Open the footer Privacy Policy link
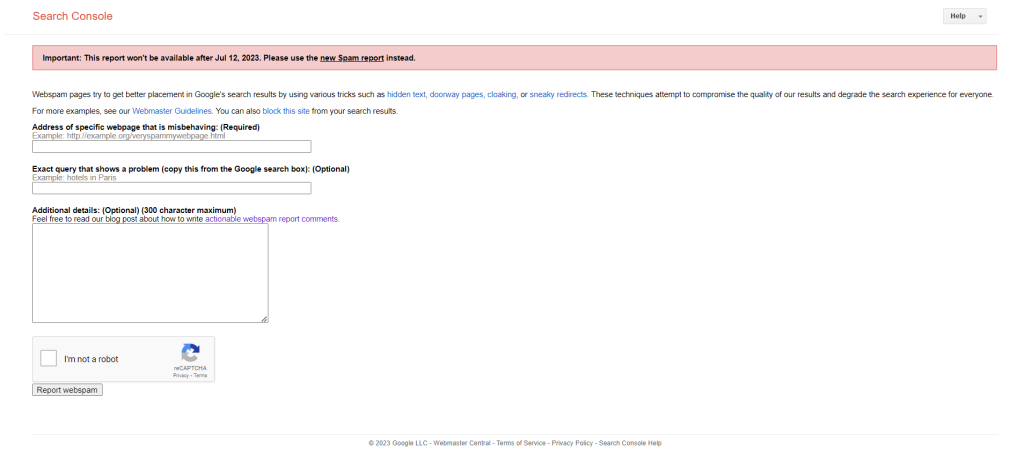The image size is (1024, 455). click(572, 443)
